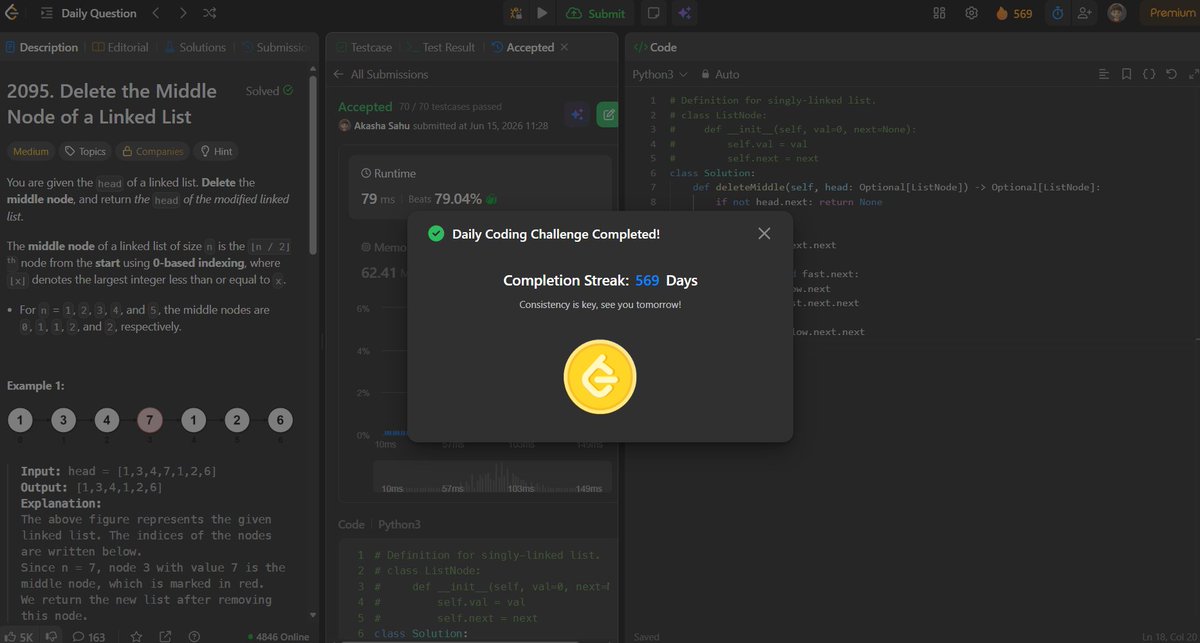Click the Completion Streak 569 Days text

(x=600, y=280)
